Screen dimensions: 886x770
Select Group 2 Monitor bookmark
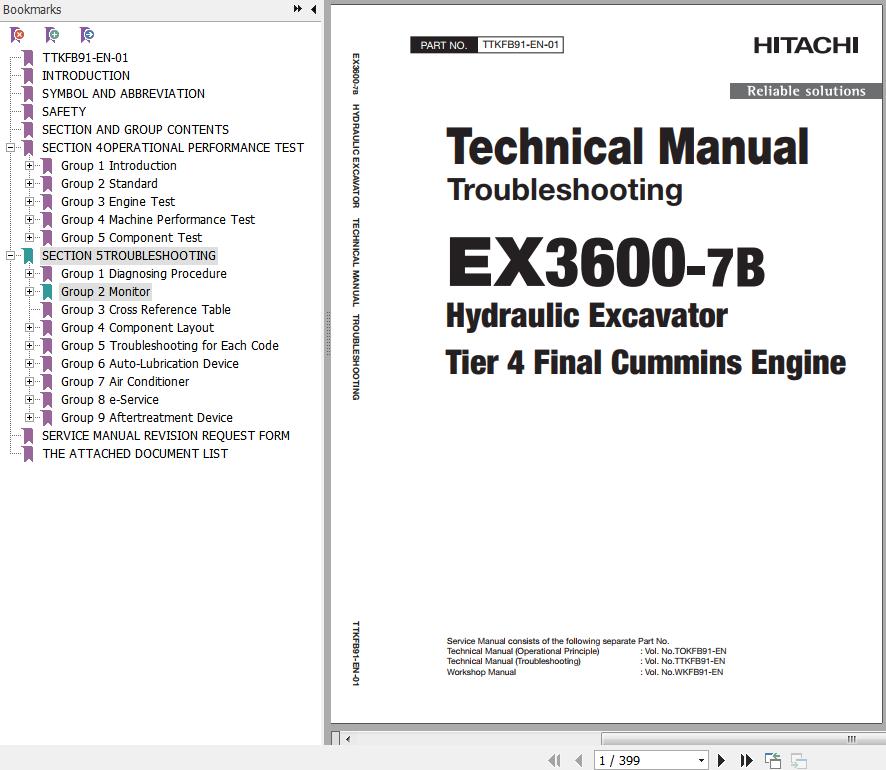[x=106, y=292]
